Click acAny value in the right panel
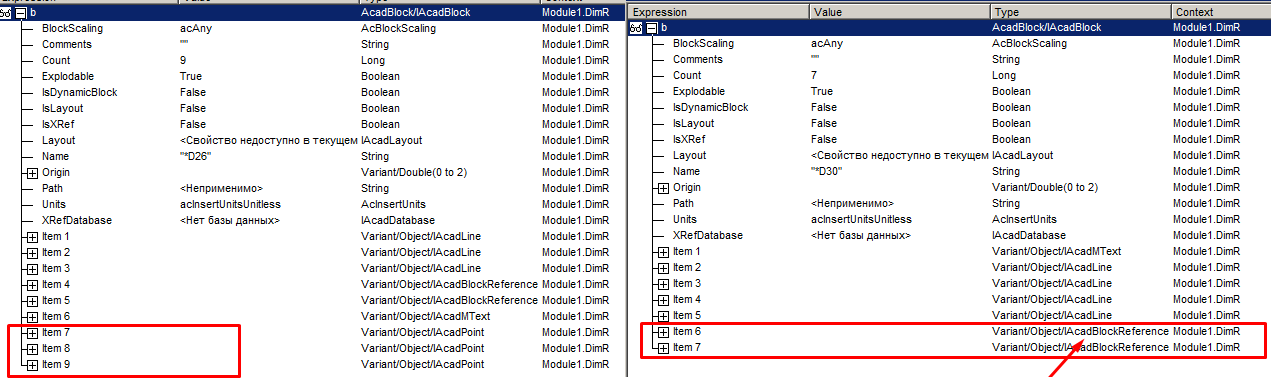 826,43
